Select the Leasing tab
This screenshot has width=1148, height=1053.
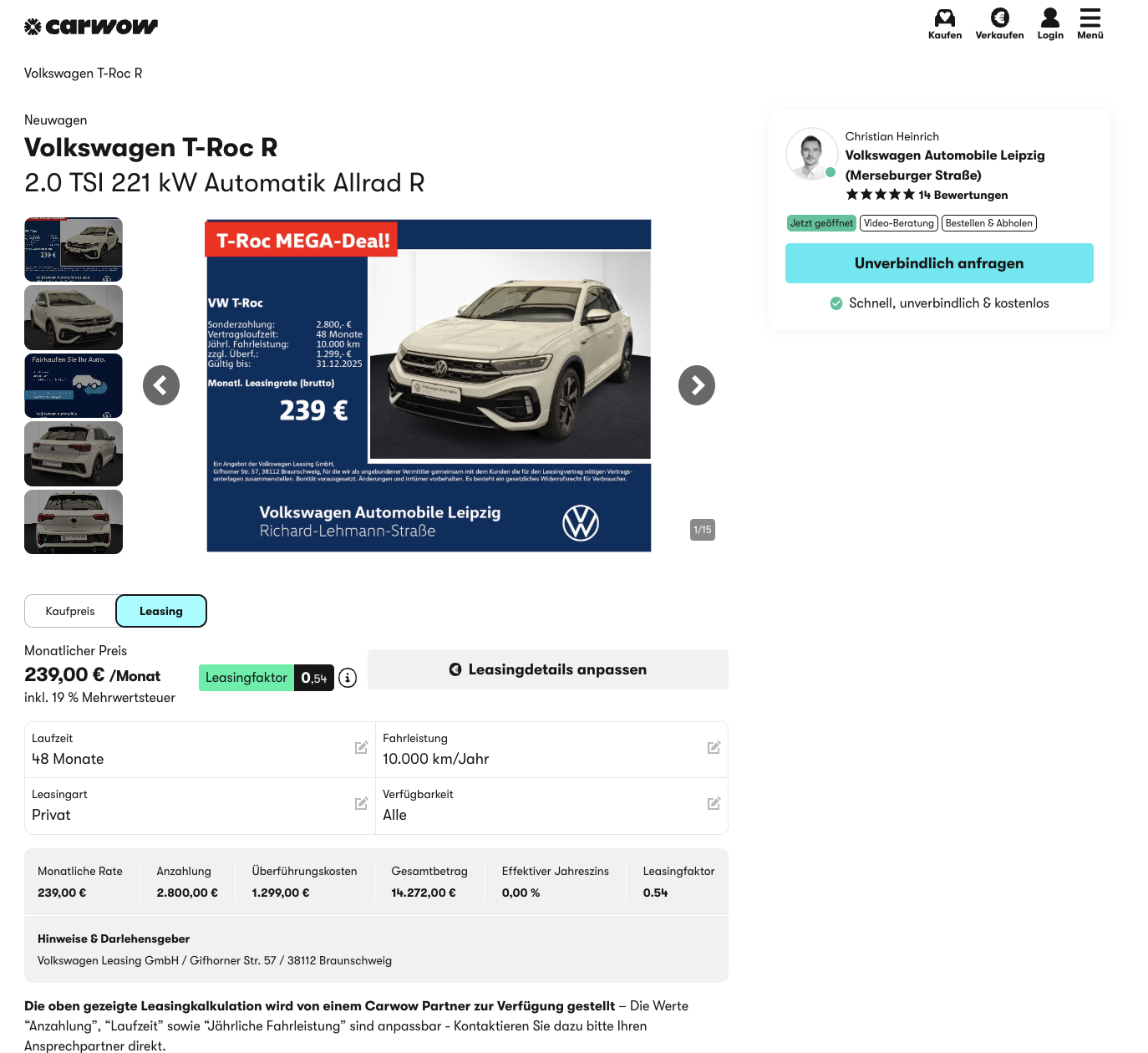click(161, 611)
